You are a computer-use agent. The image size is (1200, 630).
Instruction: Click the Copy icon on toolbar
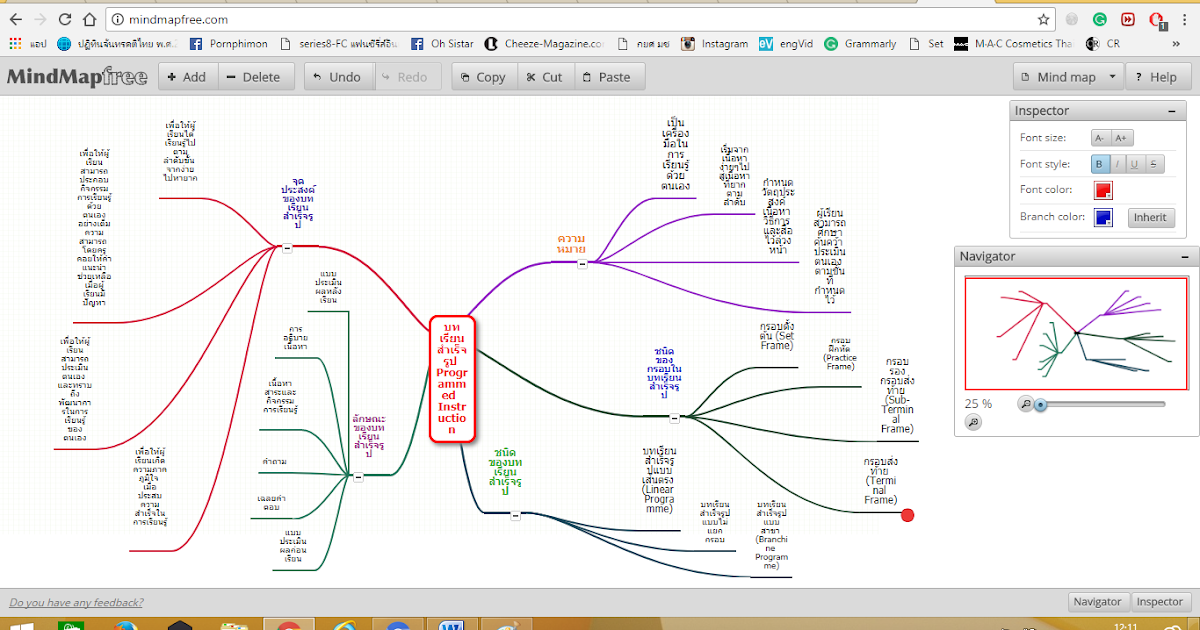point(466,76)
